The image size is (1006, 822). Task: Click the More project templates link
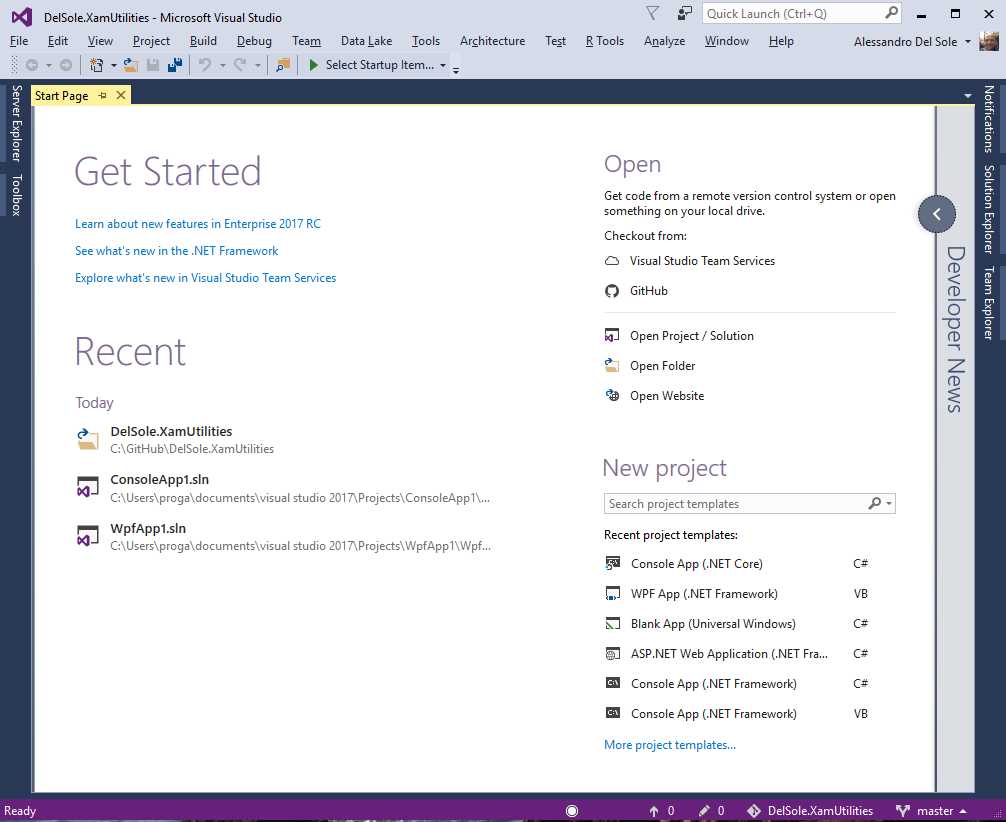point(670,745)
